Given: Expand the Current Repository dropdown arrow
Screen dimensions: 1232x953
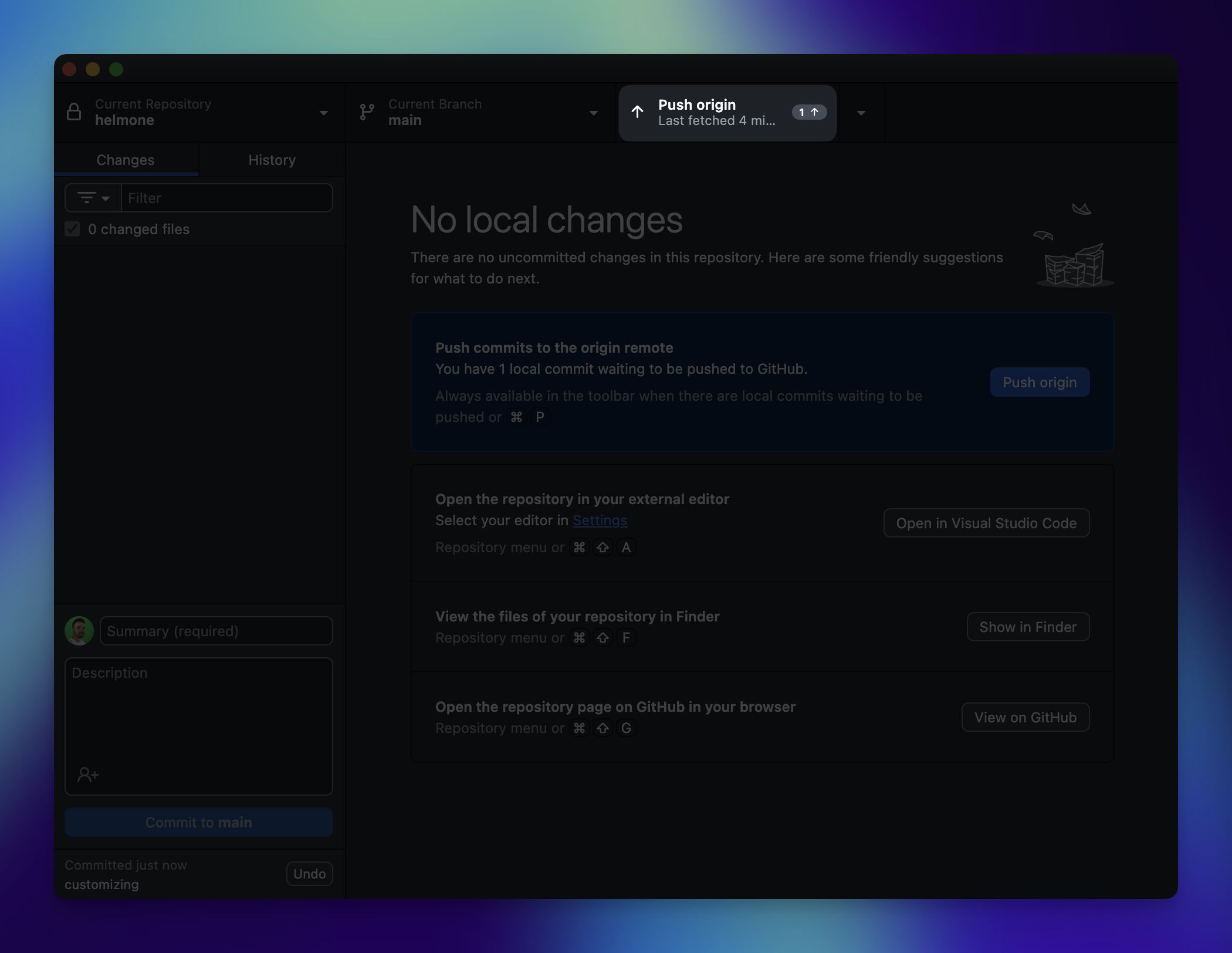Looking at the screenshot, I should [x=323, y=113].
